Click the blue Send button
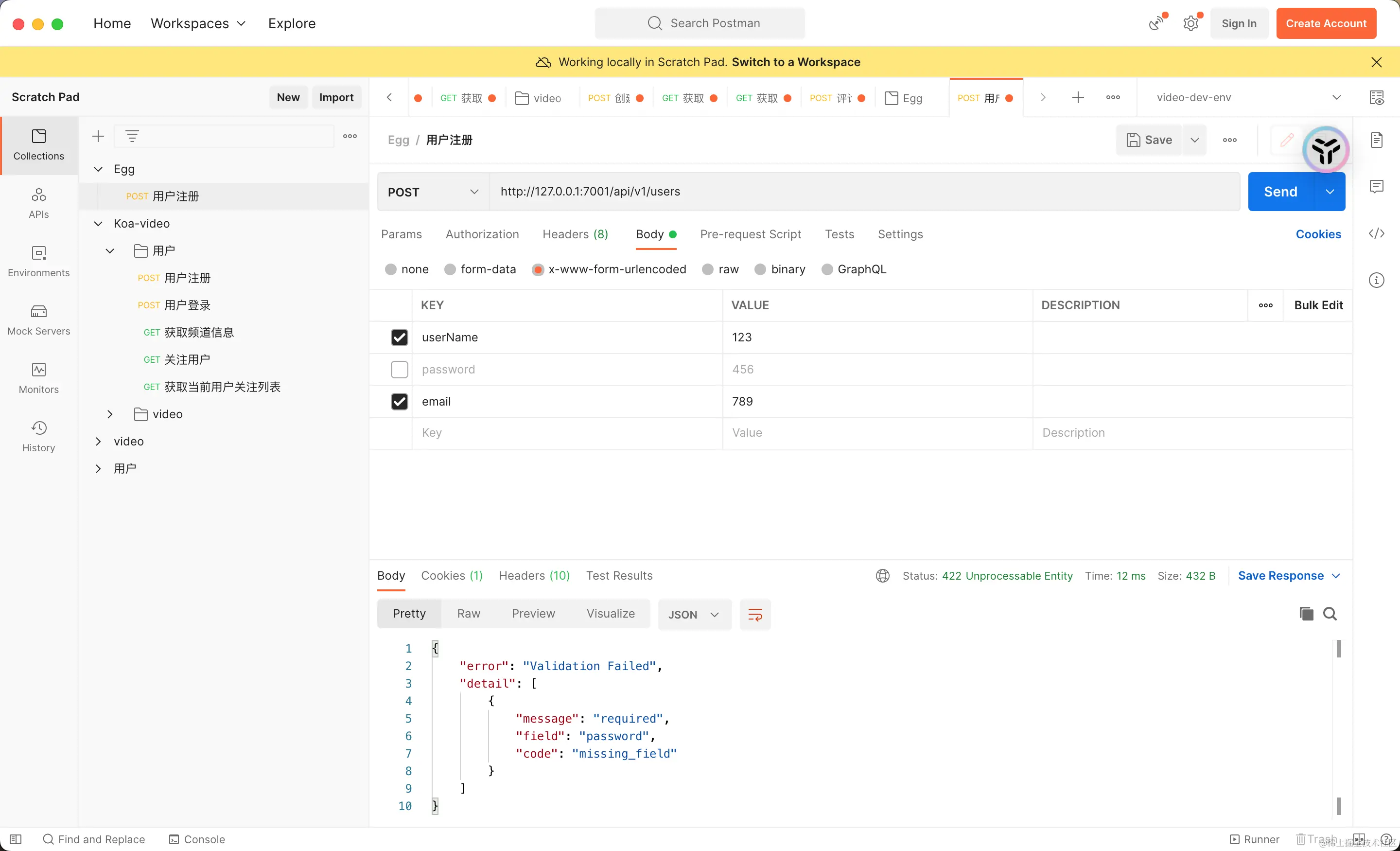 tap(1281, 192)
